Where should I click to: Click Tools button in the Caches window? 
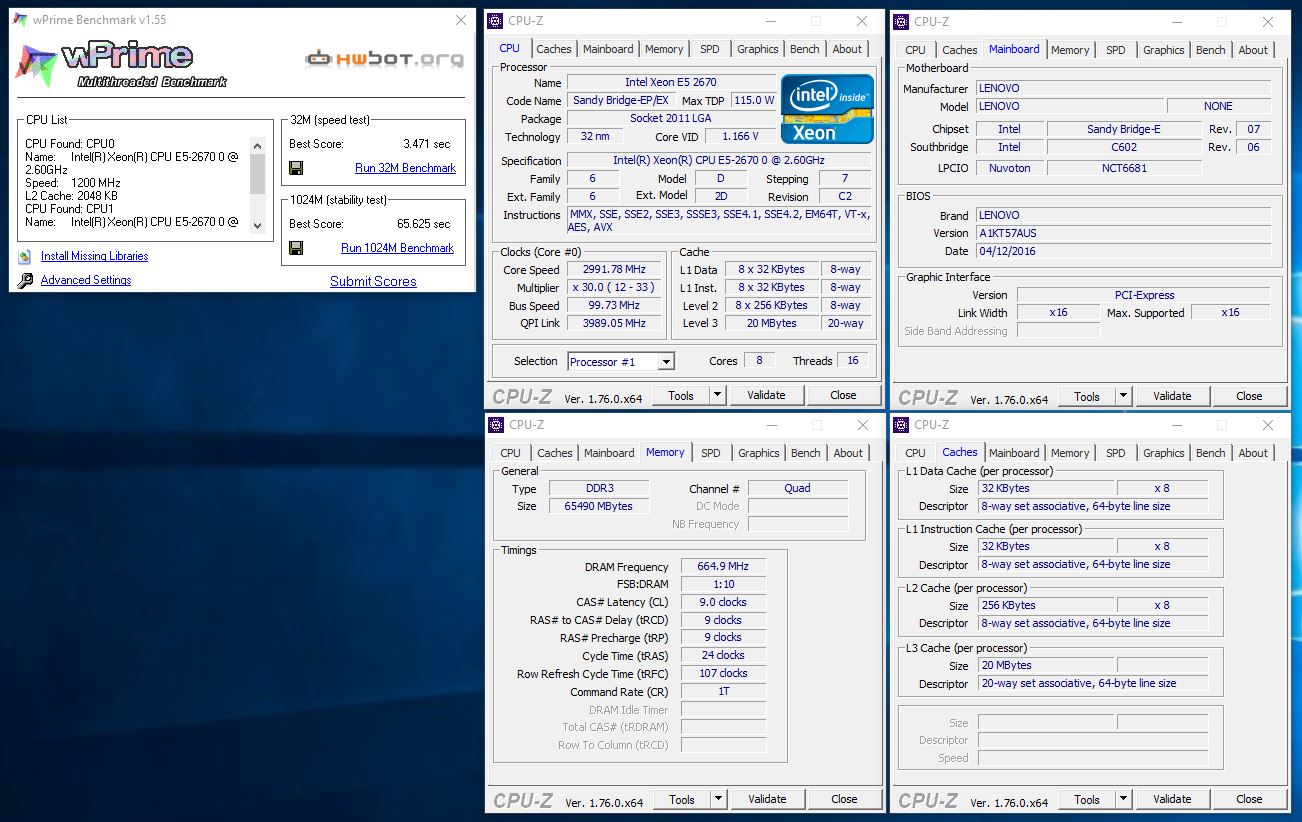pyautogui.click(x=1087, y=799)
